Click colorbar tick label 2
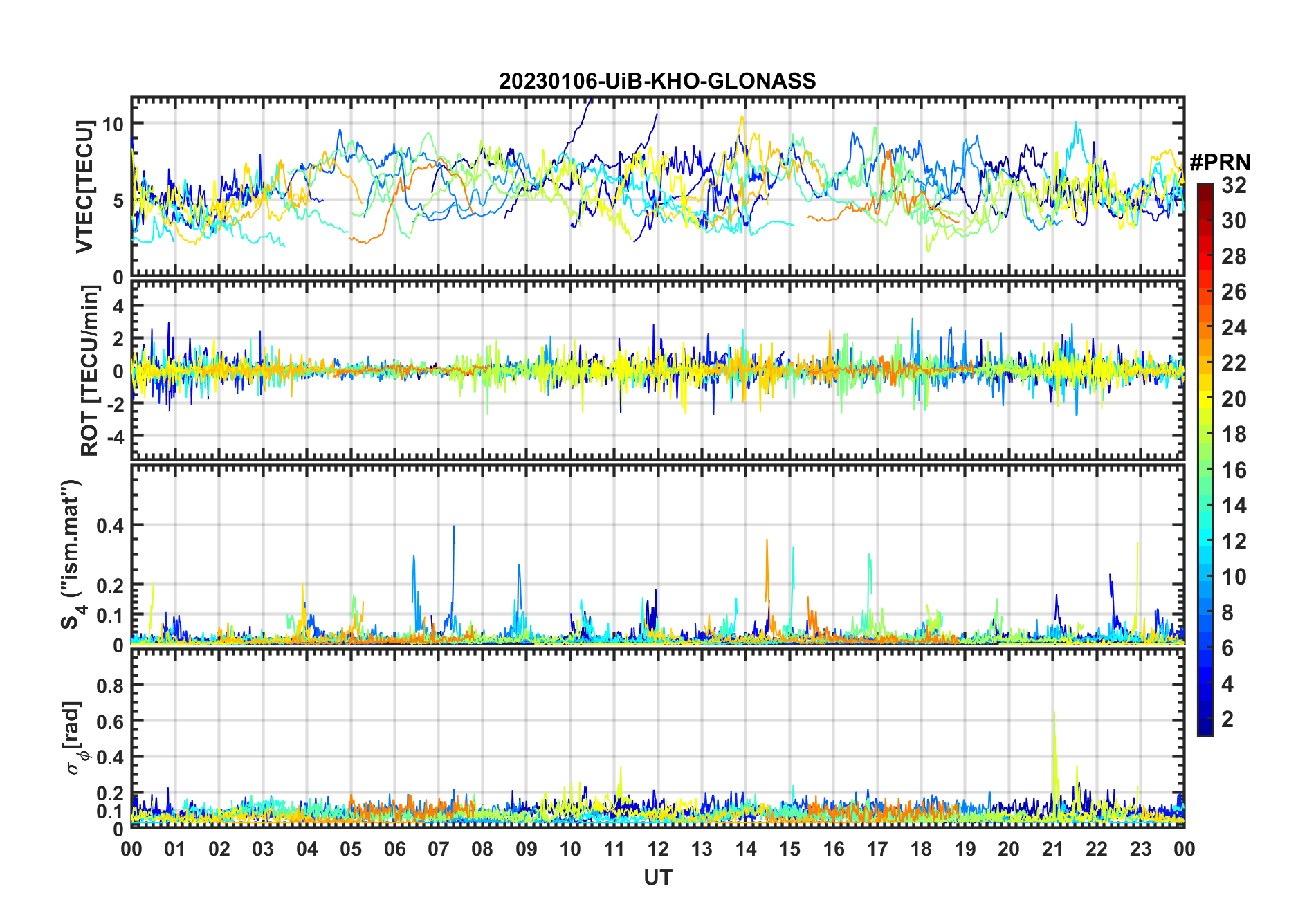Viewport: 1316px width, 920px height. (1227, 719)
